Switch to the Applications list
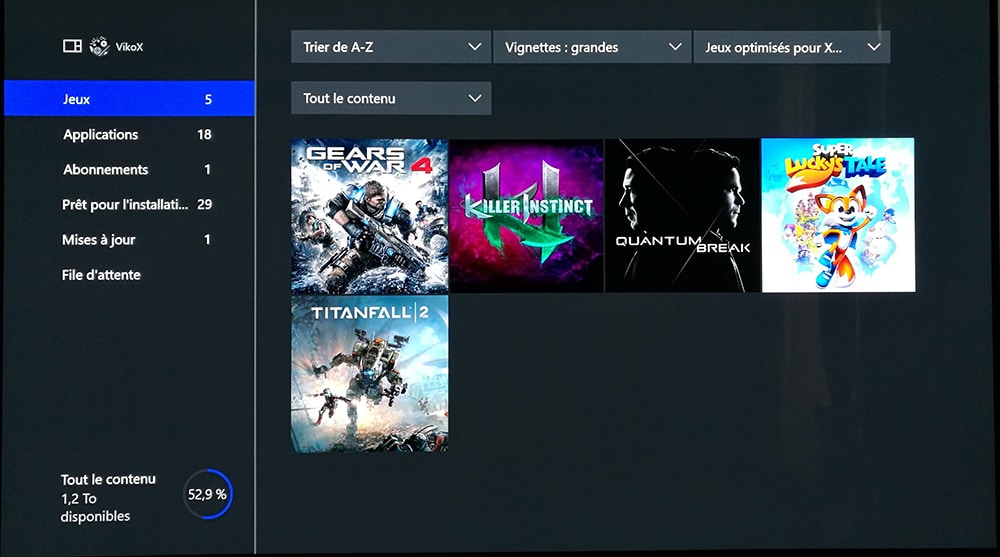The image size is (1000, 557). [129, 134]
